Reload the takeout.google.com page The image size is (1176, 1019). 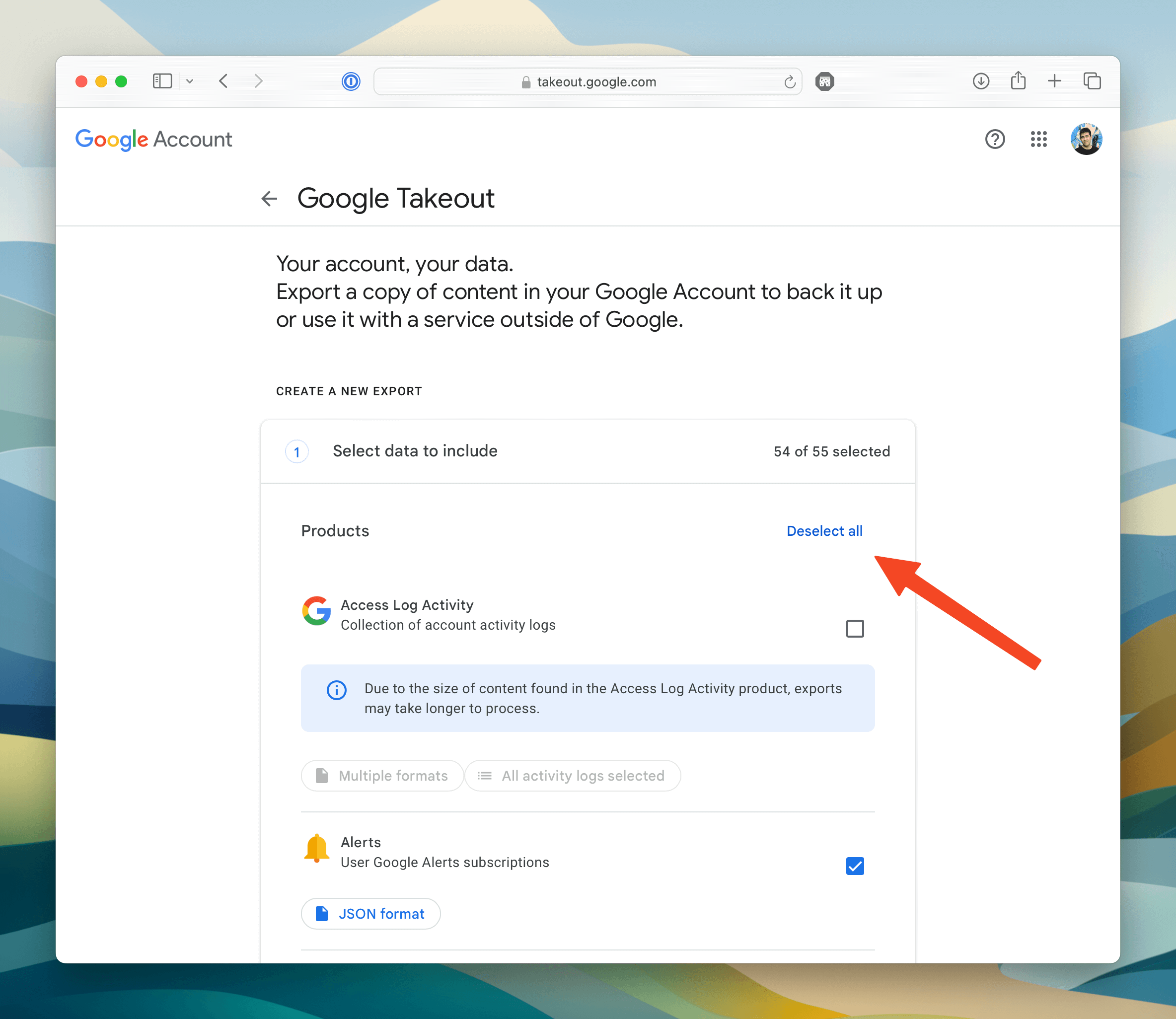(x=789, y=82)
